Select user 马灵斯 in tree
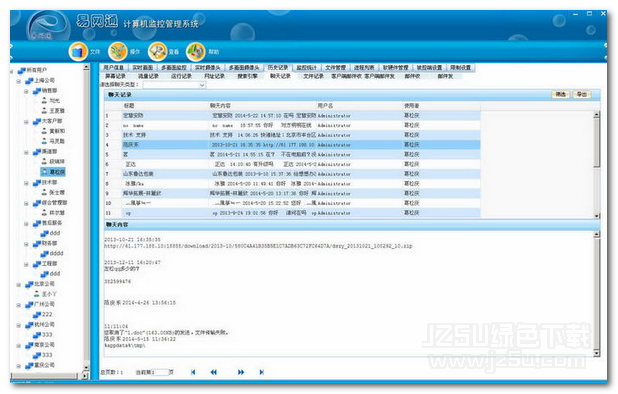Viewport: 618px width, 394px height. point(57,141)
